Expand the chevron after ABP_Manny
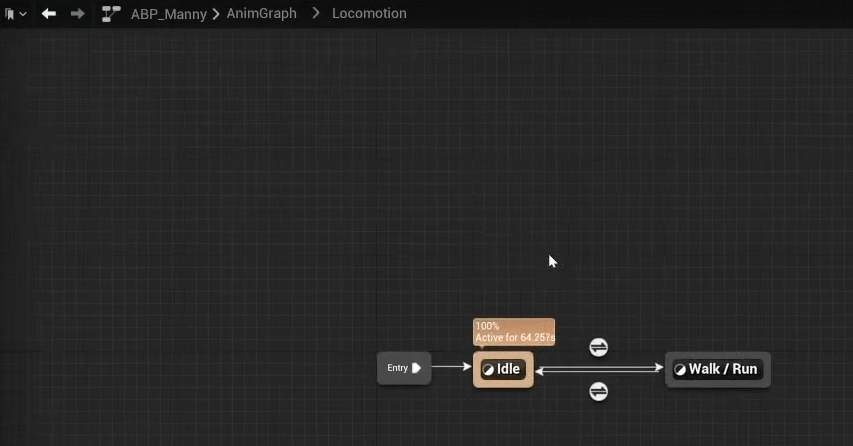 coord(216,14)
